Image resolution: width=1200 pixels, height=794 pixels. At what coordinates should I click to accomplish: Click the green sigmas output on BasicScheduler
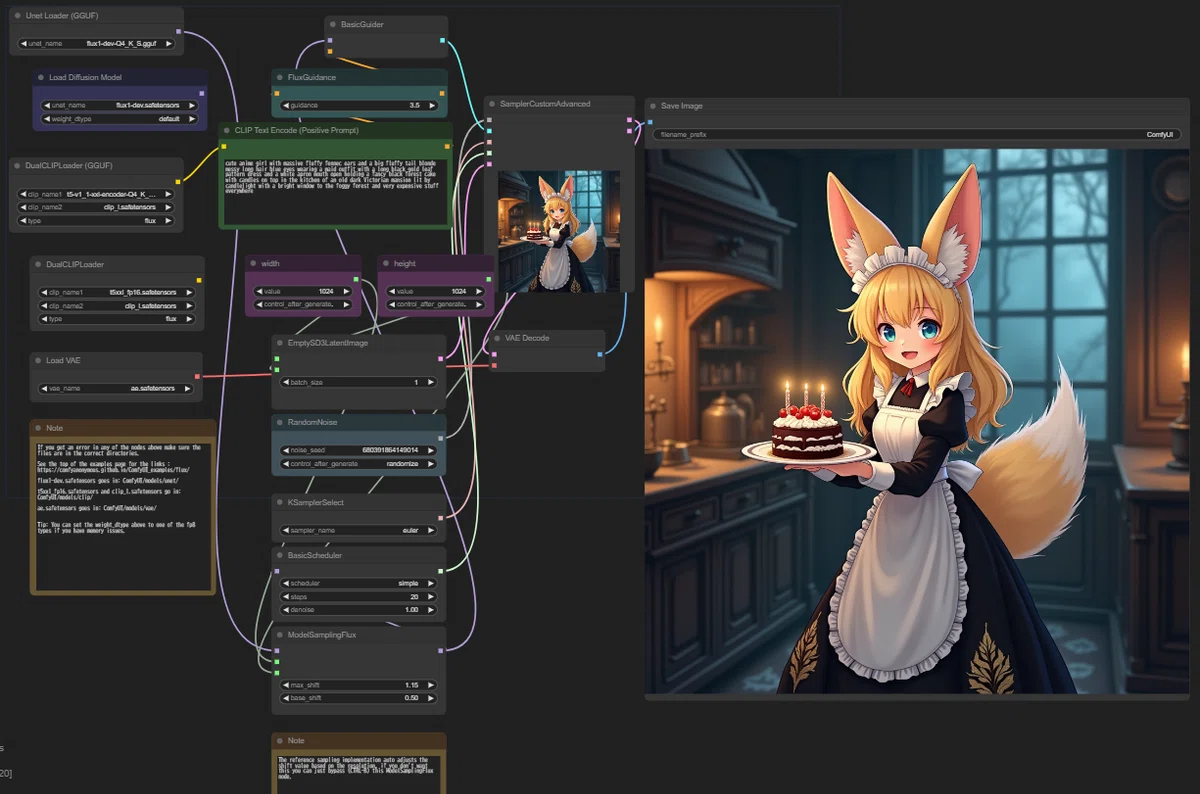(x=442, y=571)
